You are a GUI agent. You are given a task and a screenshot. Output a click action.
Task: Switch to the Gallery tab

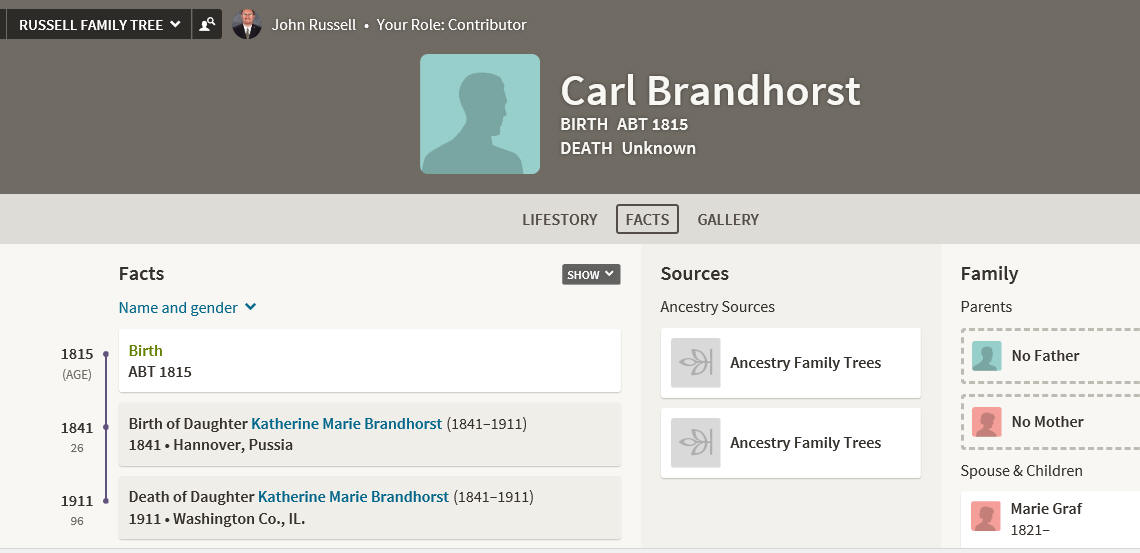[x=728, y=219]
